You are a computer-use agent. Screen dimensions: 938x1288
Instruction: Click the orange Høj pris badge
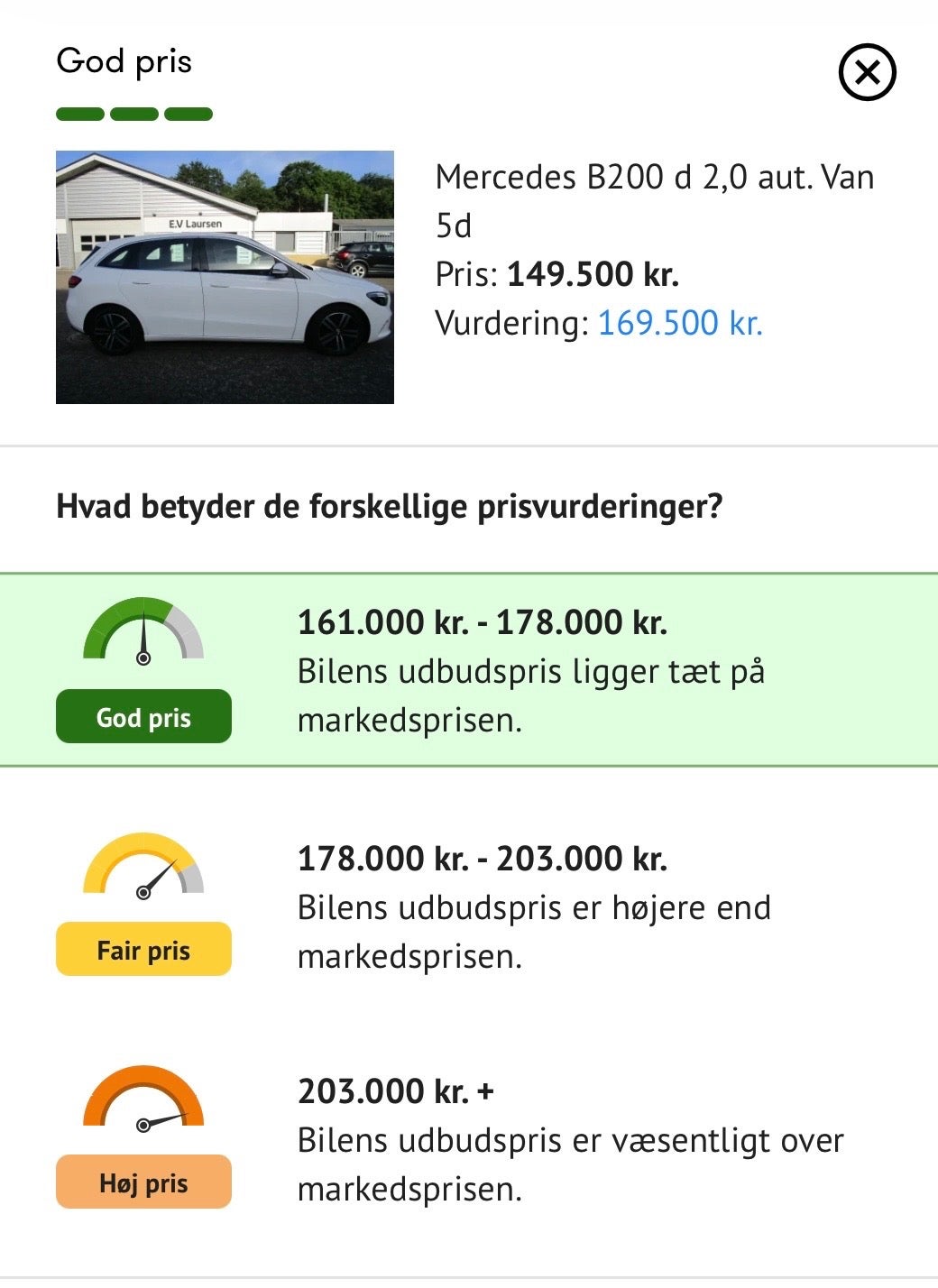143,1182
